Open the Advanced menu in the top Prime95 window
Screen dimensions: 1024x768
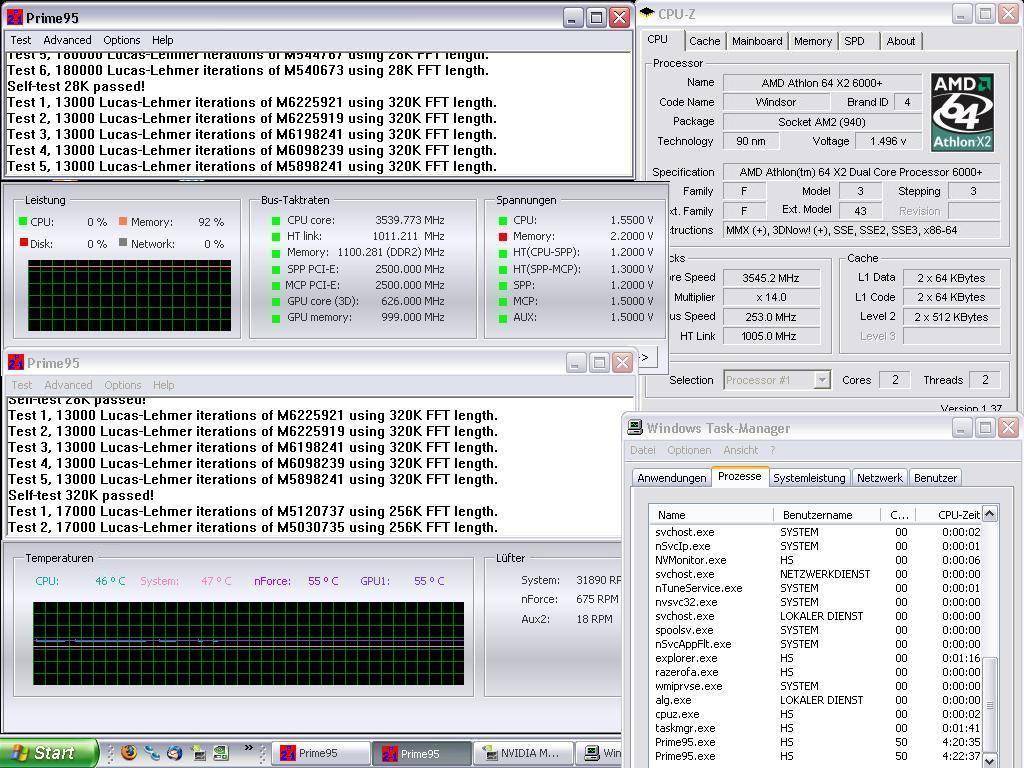(67, 40)
